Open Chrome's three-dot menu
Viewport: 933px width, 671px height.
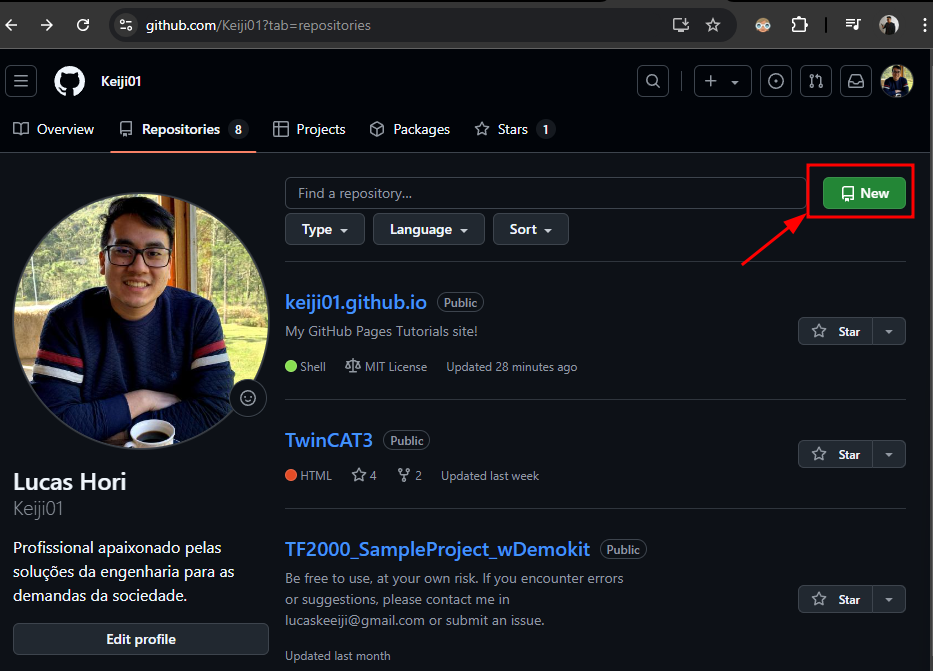(x=923, y=25)
